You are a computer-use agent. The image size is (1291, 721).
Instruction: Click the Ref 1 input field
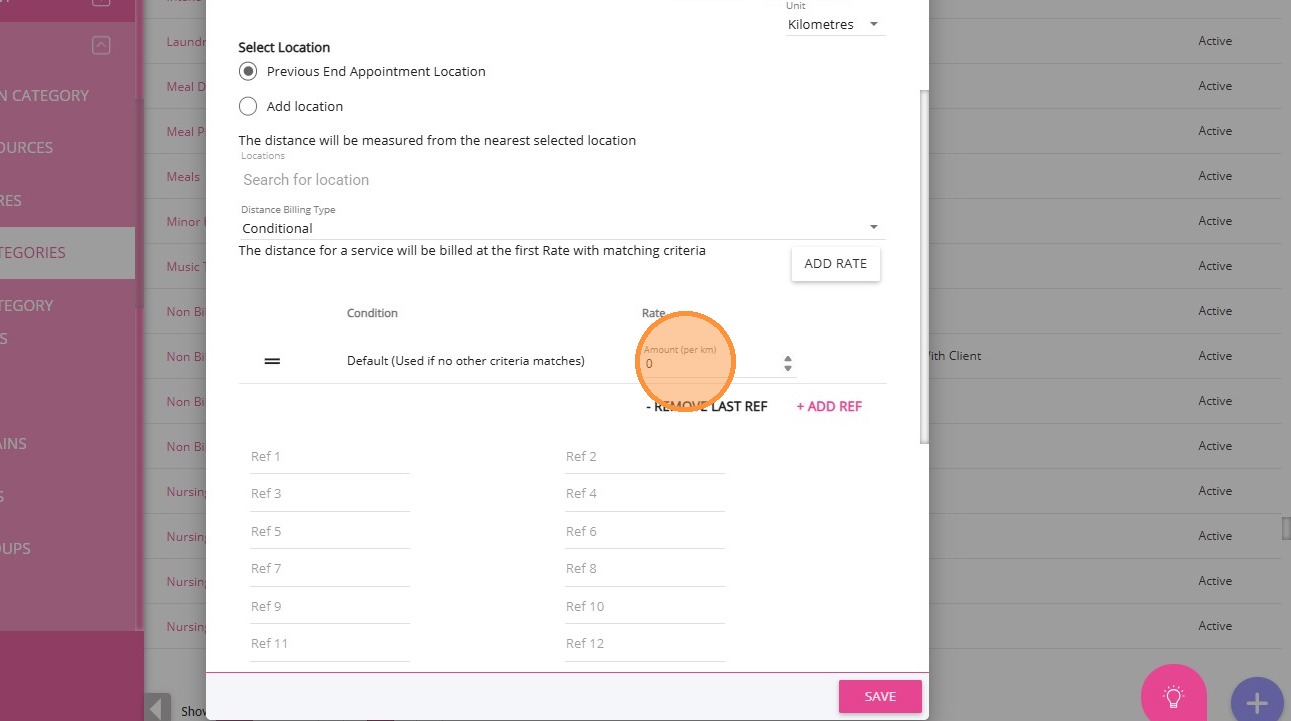pyautogui.click(x=329, y=457)
